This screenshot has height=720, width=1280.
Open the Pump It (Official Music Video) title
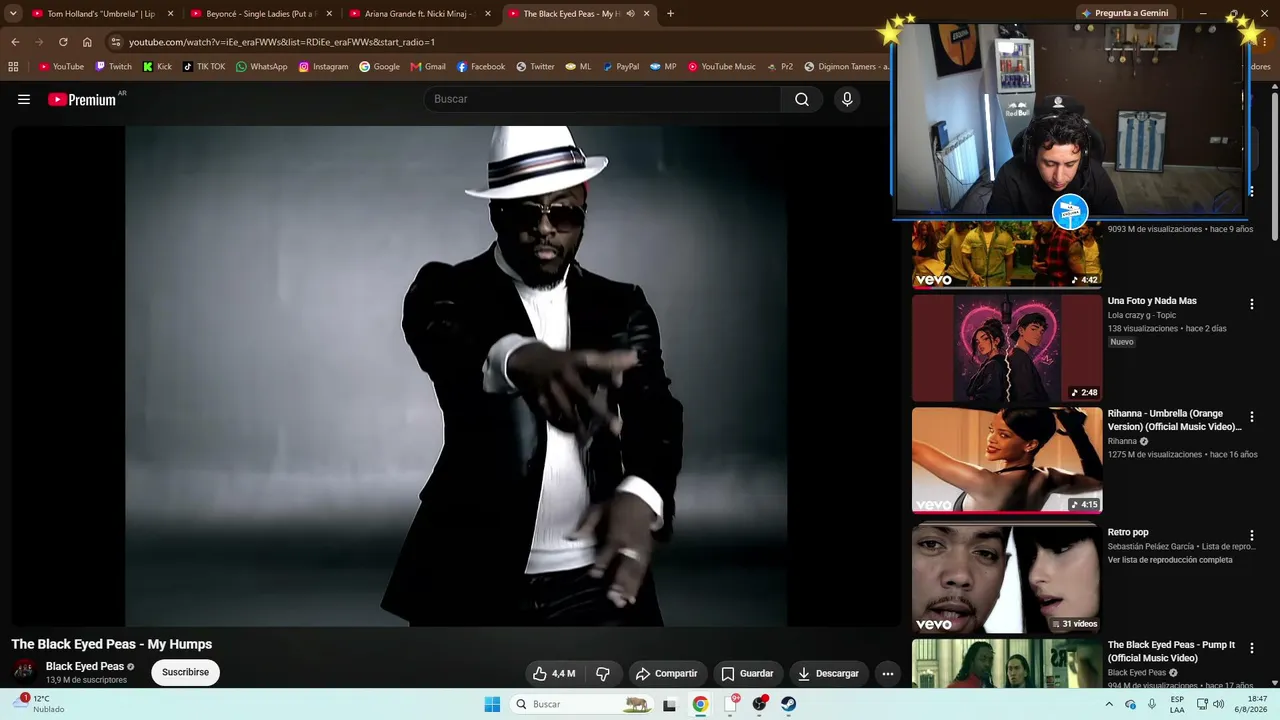[1171, 651]
